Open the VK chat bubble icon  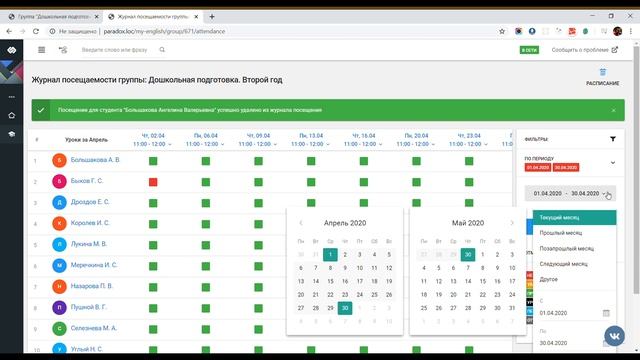point(614,336)
